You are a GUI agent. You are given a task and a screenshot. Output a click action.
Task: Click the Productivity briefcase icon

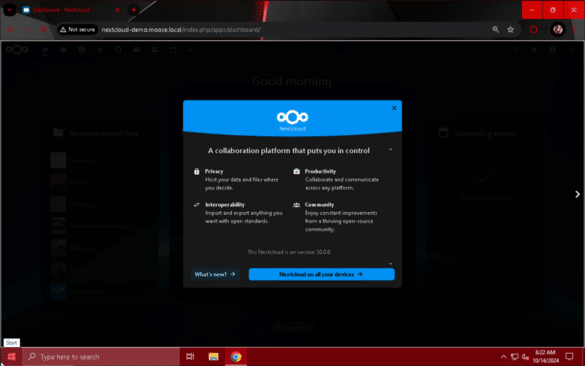(x=296, y=171)
